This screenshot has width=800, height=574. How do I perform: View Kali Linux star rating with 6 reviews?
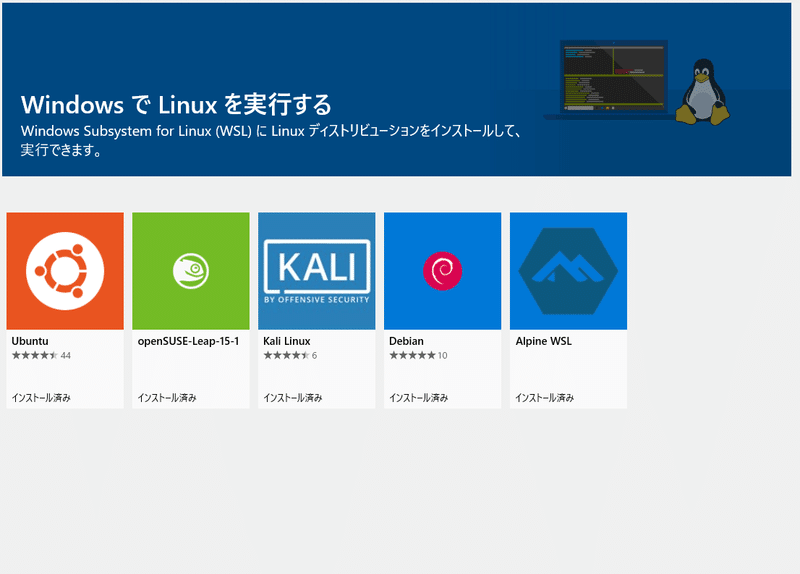(290, 355)
